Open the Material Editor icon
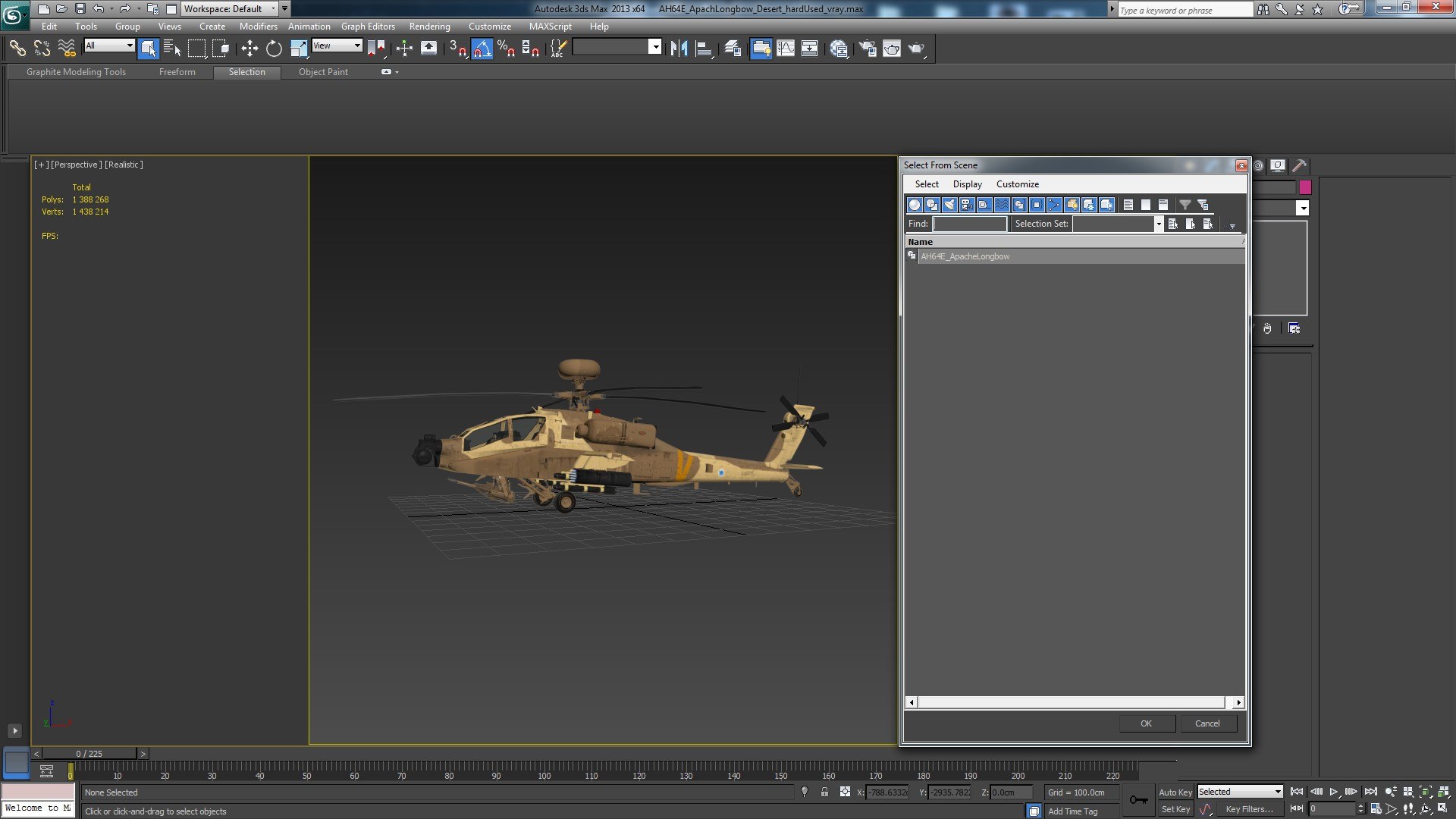The width and height of the screenshot is (1456, 819). [839, 49]
